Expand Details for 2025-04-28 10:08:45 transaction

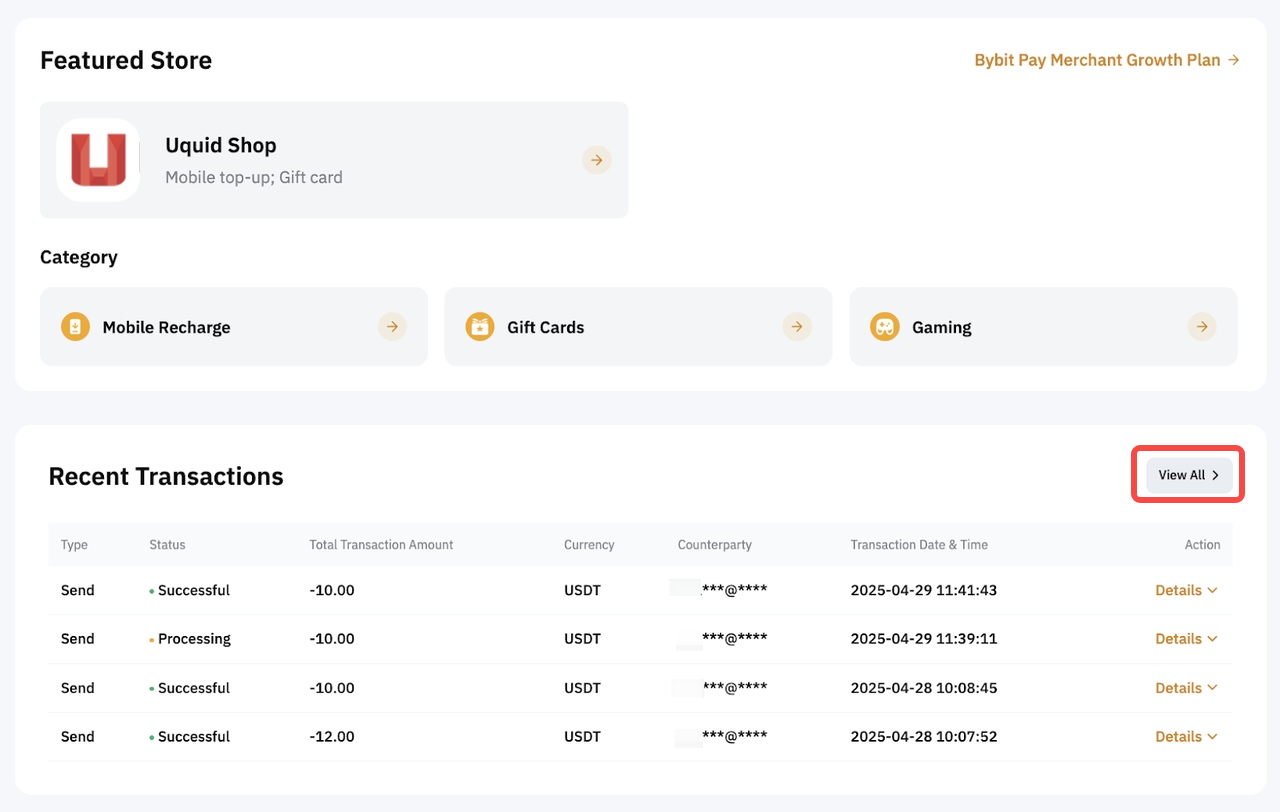pyautogui.click(x=1186, y=688)
